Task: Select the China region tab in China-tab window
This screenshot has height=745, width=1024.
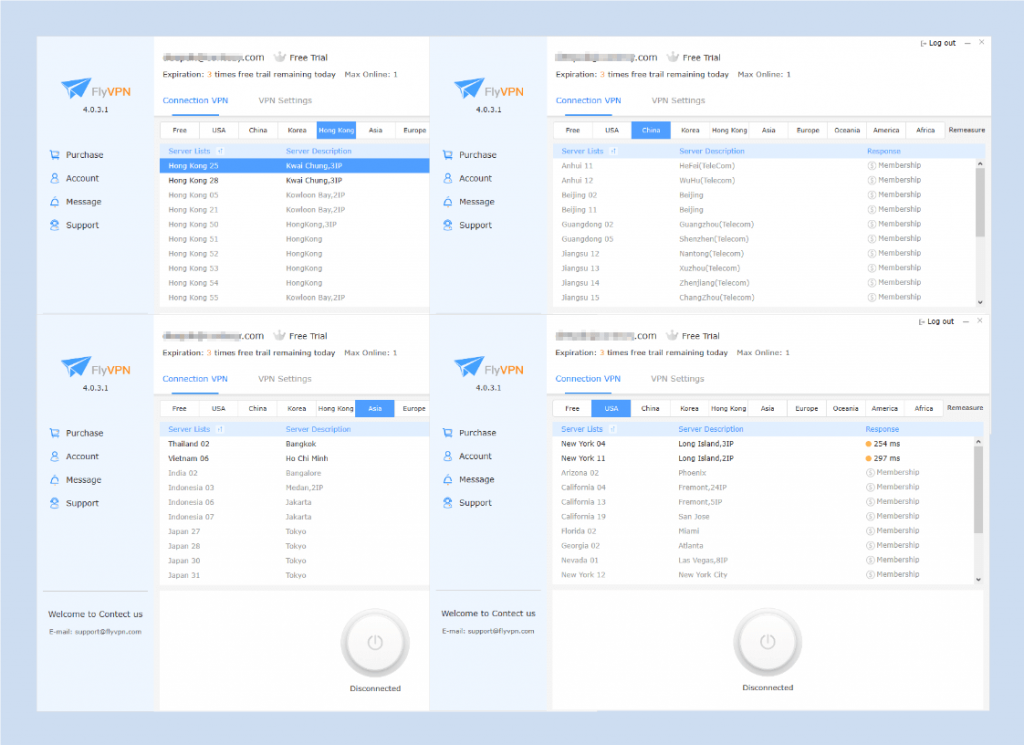Action: [650, 130]
